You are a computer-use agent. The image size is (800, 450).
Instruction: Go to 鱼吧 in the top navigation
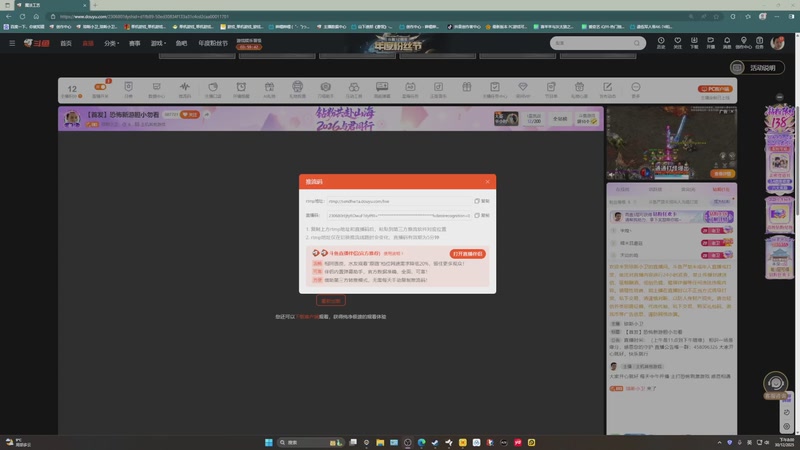point(181,43)
